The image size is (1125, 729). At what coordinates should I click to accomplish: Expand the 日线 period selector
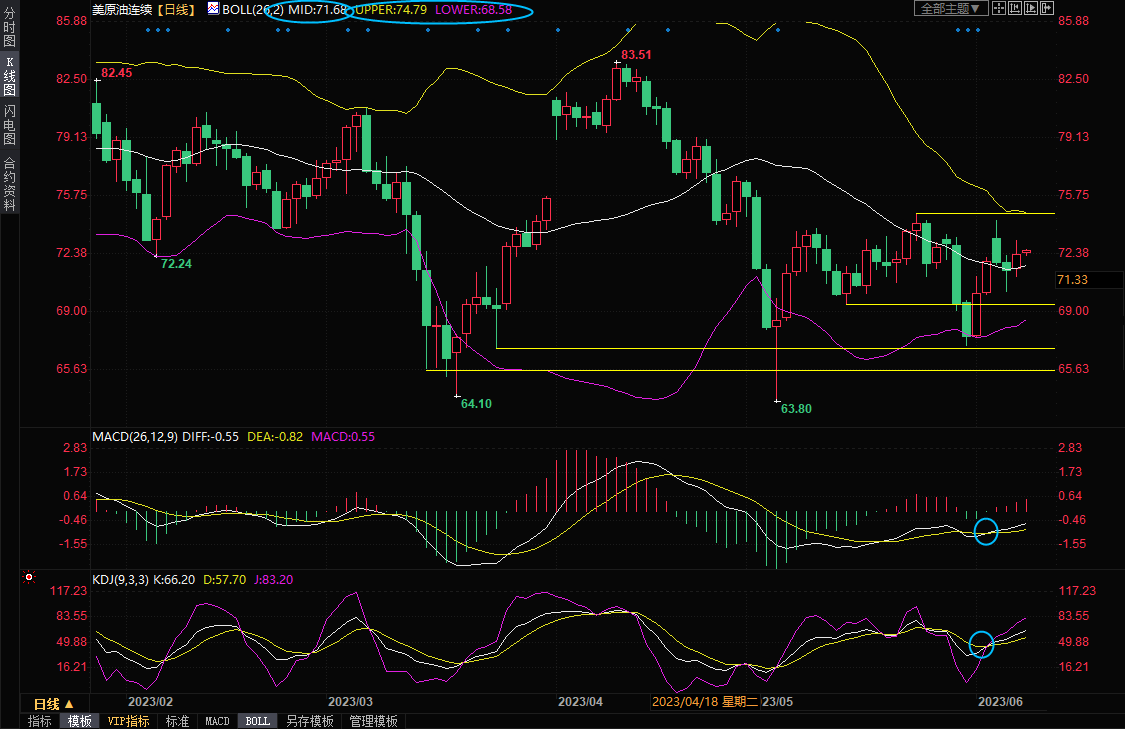coord(55,703)
